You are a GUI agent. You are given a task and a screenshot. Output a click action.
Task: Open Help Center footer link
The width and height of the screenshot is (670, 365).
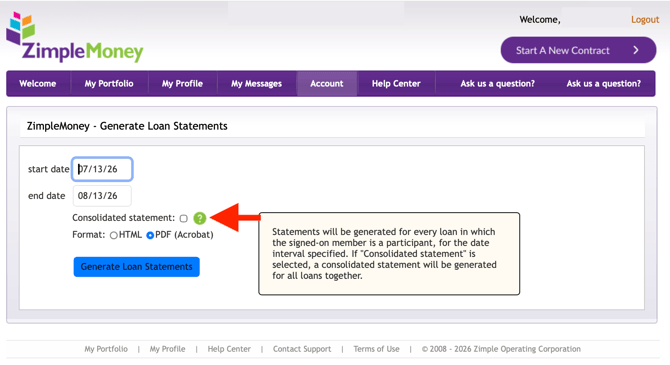(229, 349)
